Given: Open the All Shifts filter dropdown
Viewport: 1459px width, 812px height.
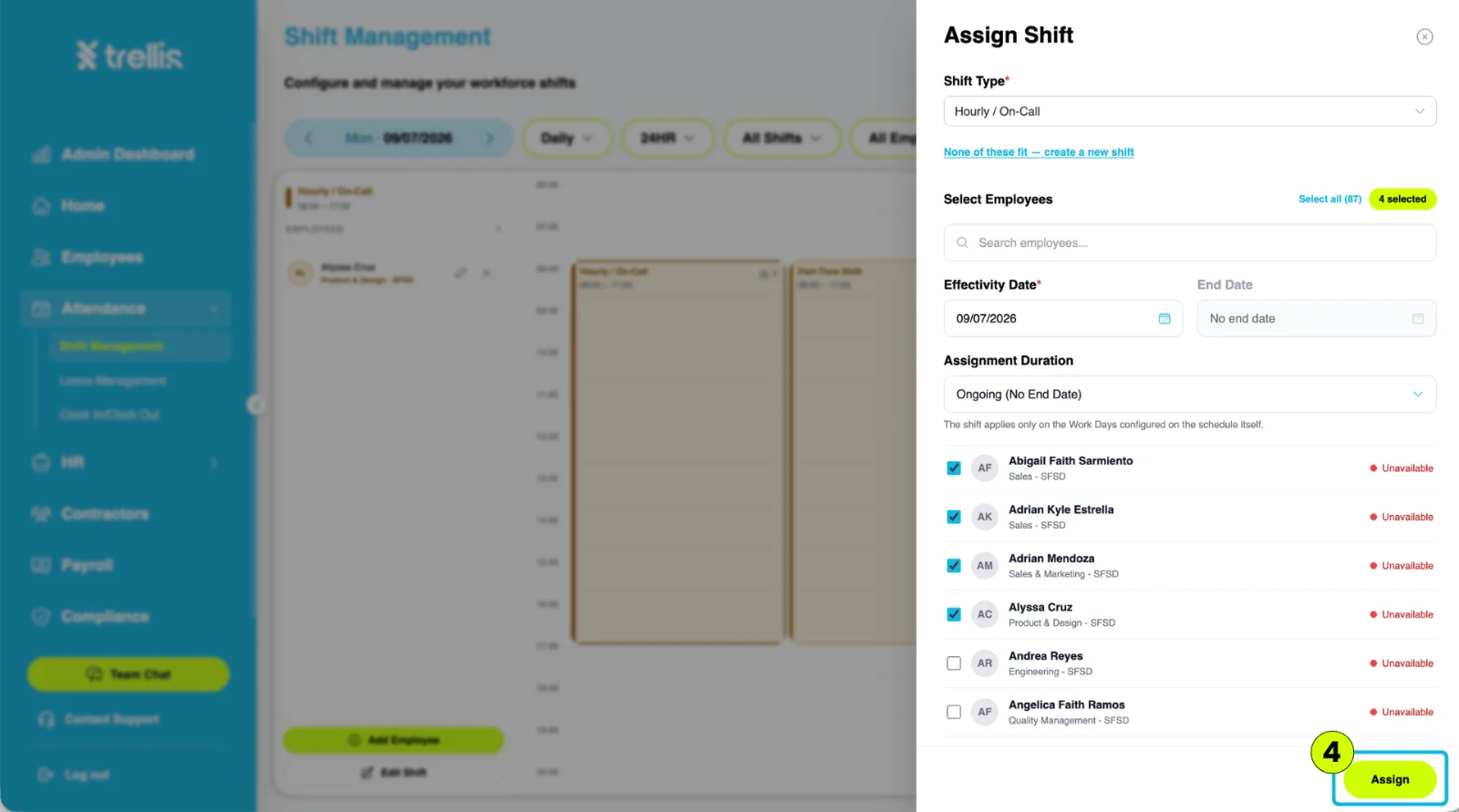Looking at the screenshot, I should (x=781, y=139).
